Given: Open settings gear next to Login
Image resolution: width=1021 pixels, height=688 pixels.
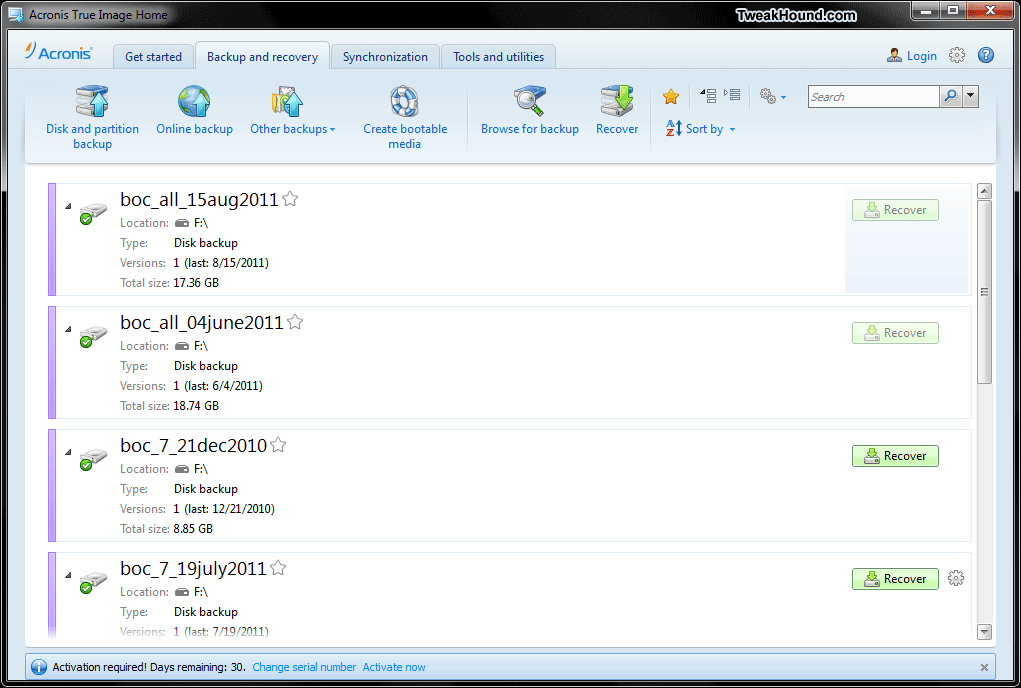Looking at the screenshot, I should point(957,55).
